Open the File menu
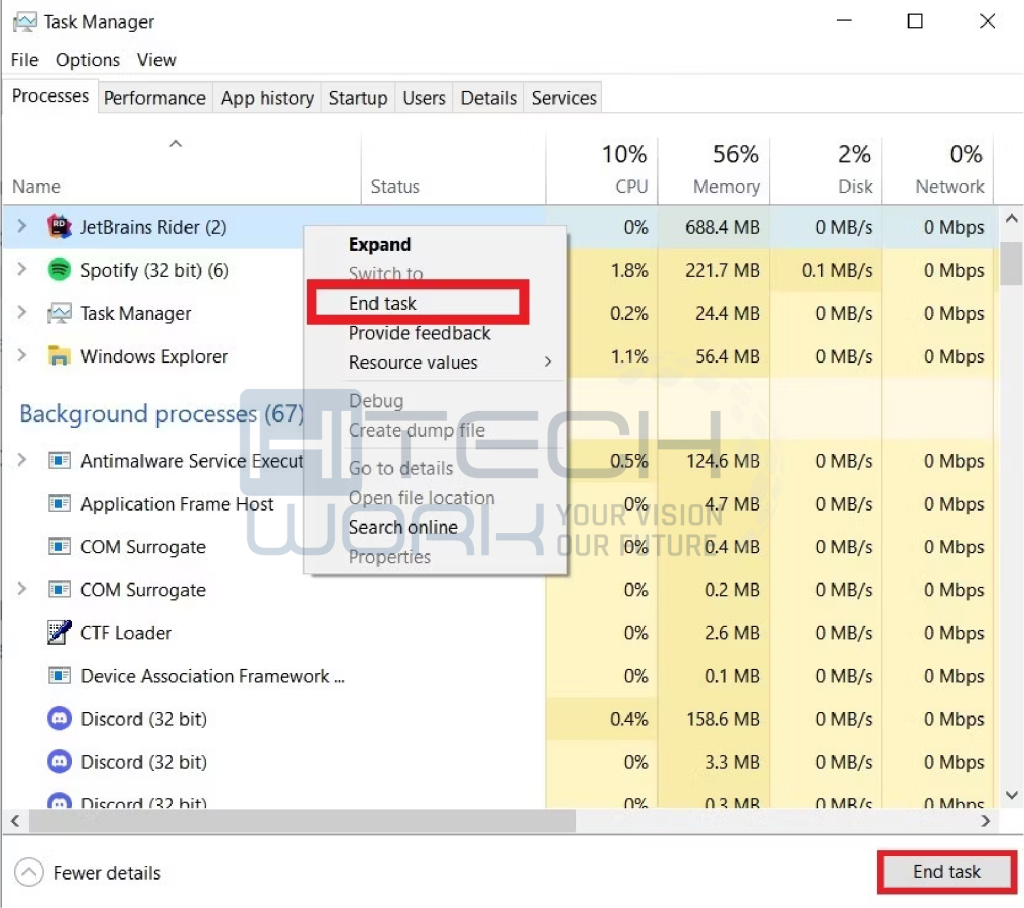 coord(25,60)
